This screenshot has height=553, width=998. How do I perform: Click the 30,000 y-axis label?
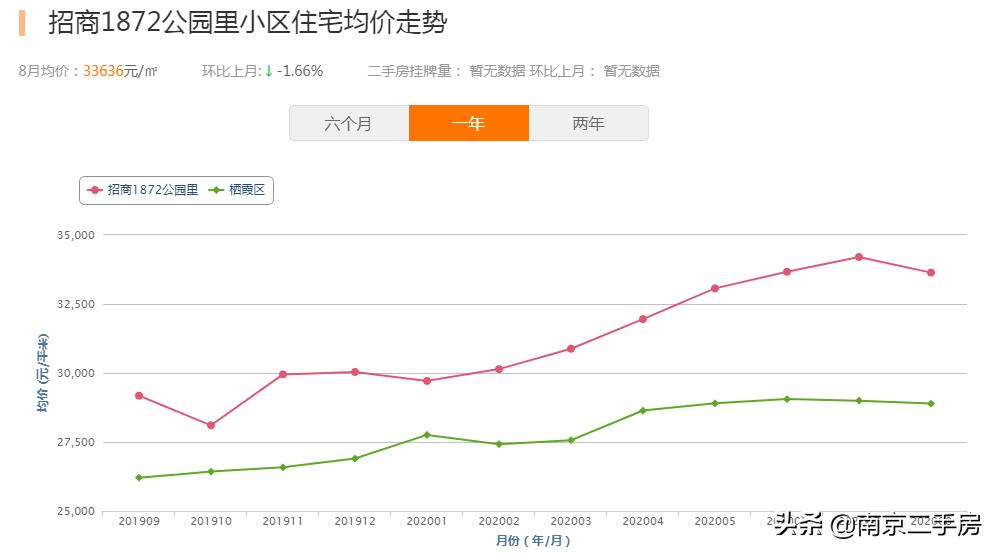coord(76,373)
